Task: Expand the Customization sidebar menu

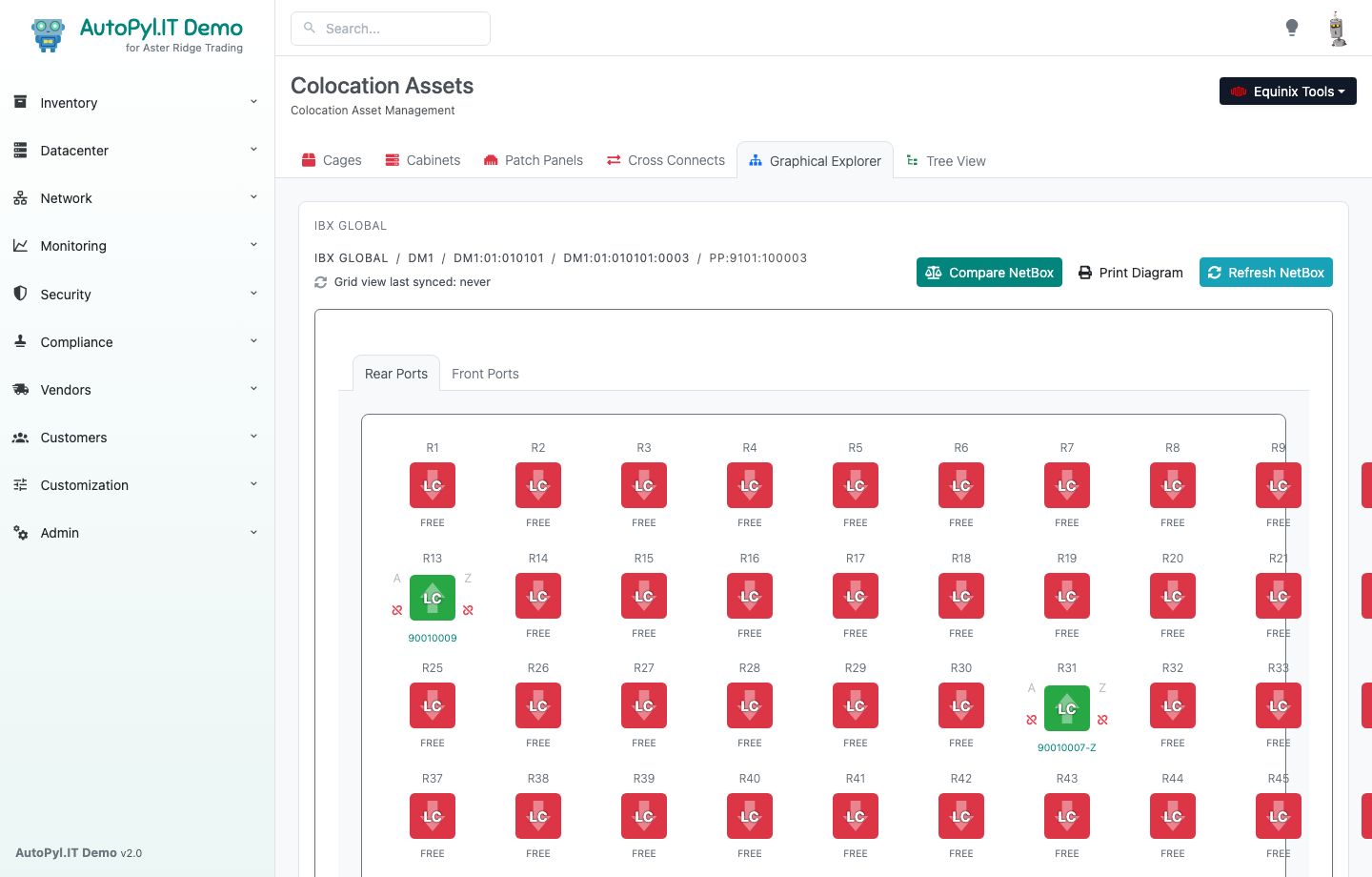Action: 137,485
